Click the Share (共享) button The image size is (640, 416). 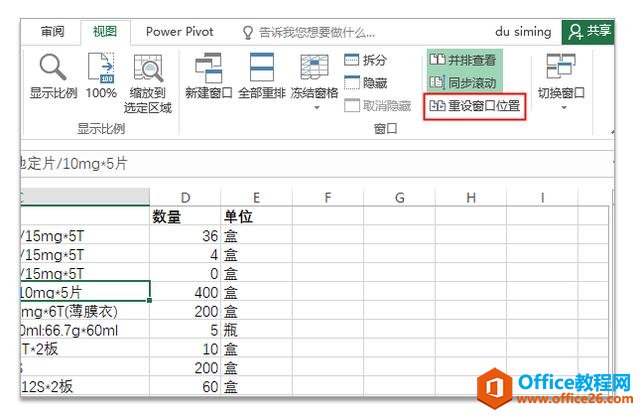click(588, 31)
